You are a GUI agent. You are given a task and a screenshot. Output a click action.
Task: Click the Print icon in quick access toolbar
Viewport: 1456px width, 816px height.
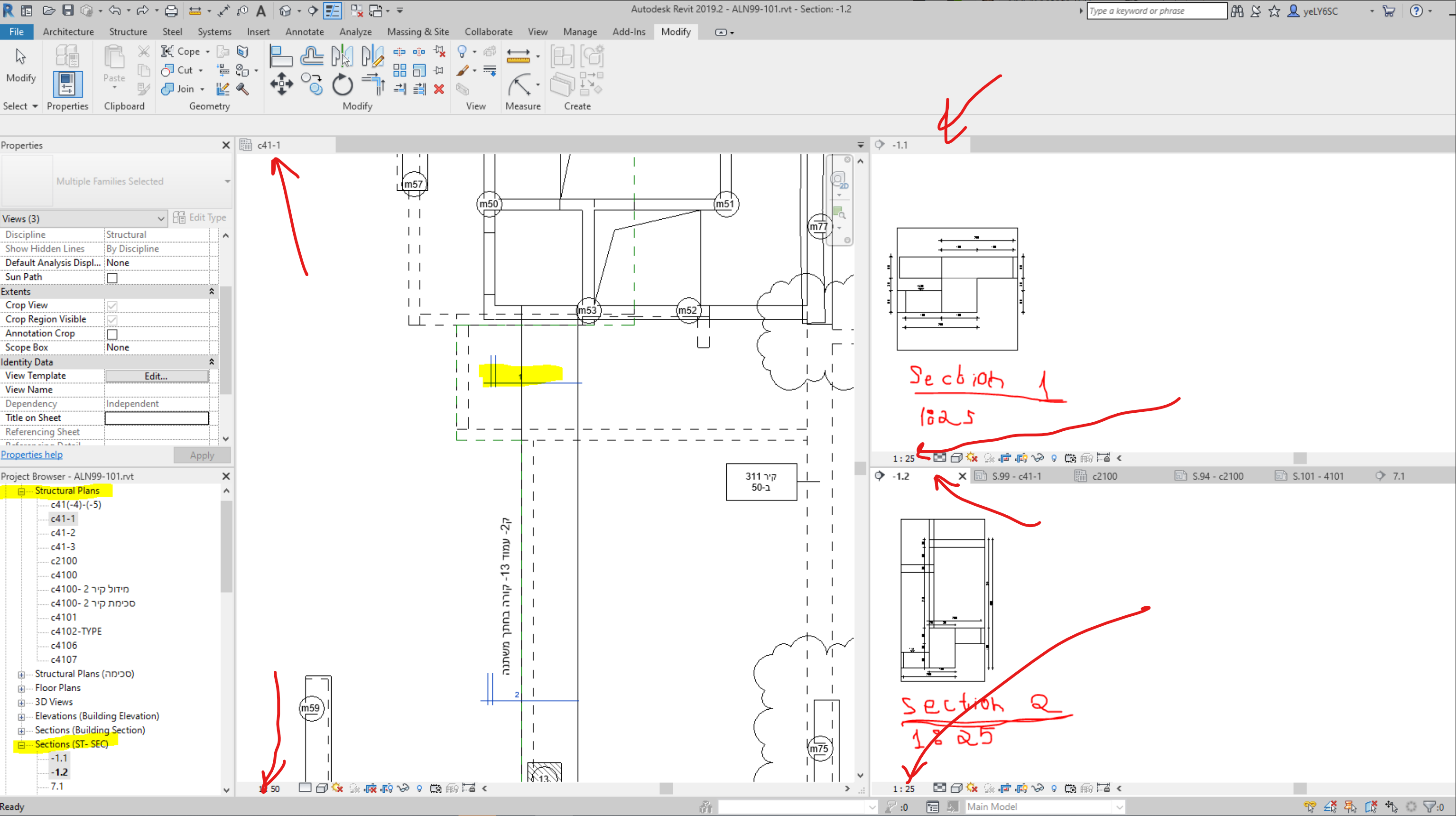[171, 10]
